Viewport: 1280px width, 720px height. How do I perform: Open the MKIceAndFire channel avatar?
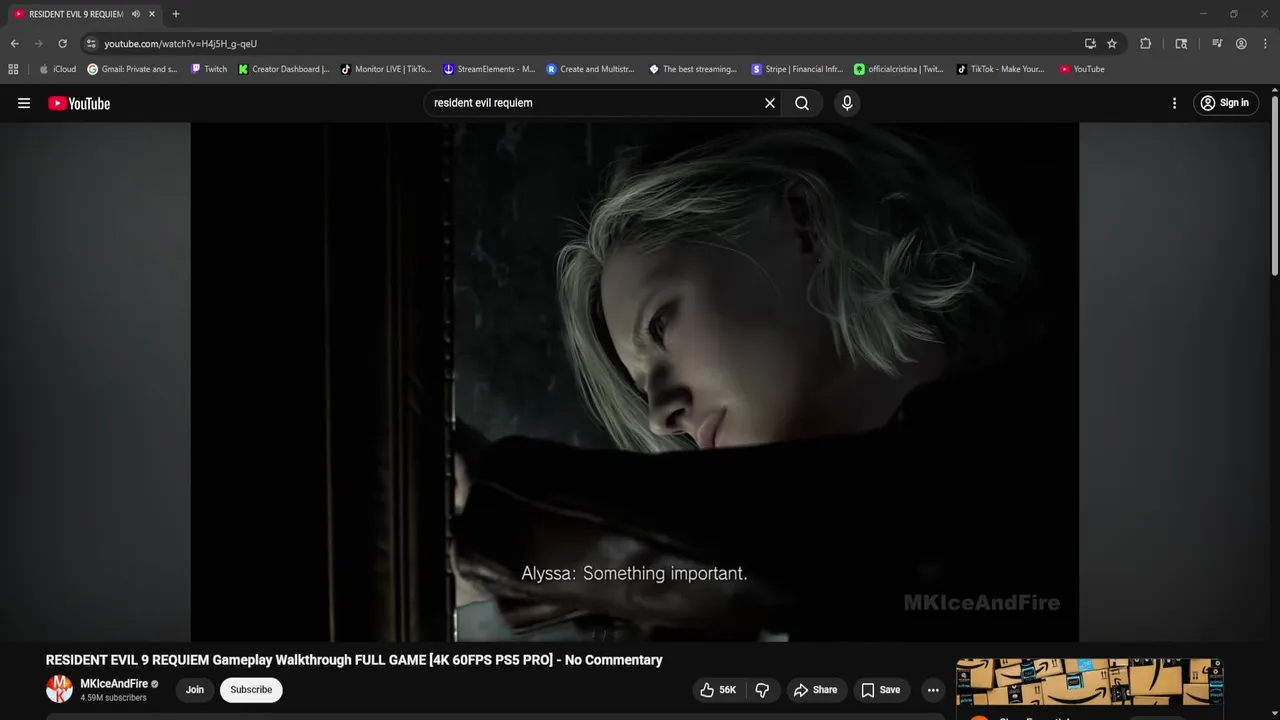(60, 689)
